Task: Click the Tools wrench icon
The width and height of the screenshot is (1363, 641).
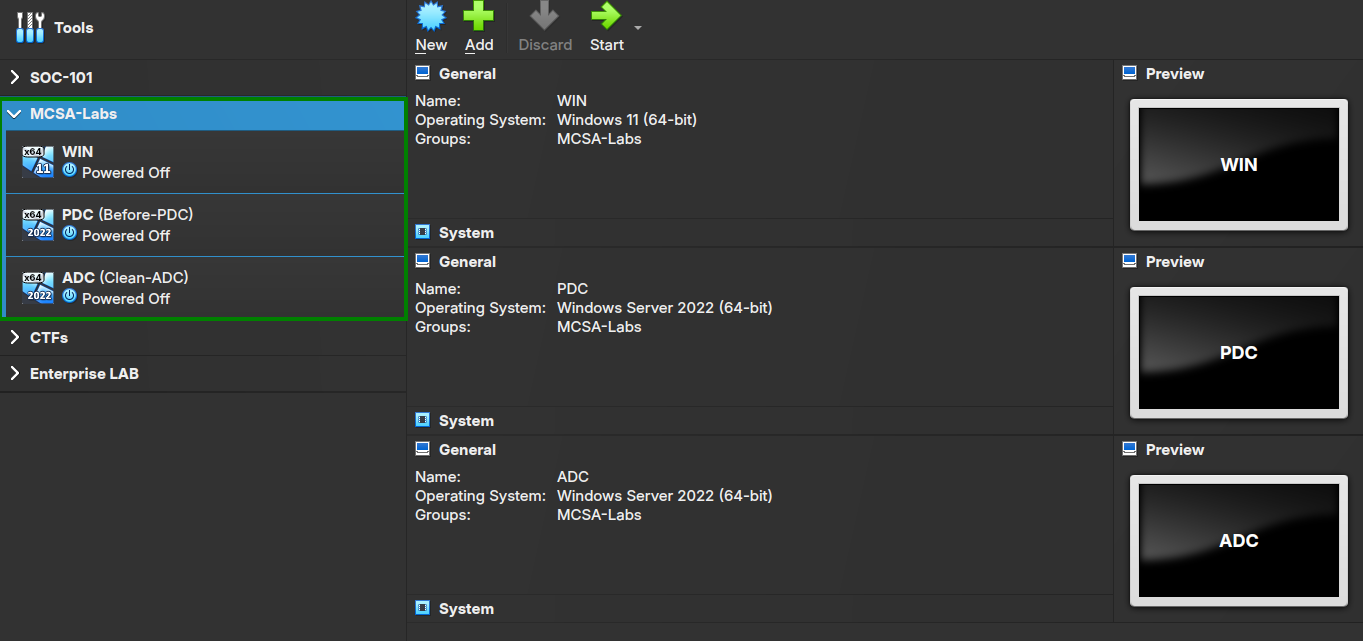Action: point(30,28)
